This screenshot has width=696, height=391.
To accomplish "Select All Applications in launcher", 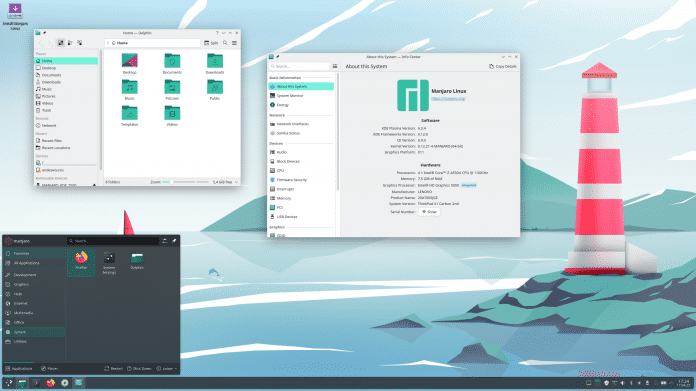I will coord(34,263).
